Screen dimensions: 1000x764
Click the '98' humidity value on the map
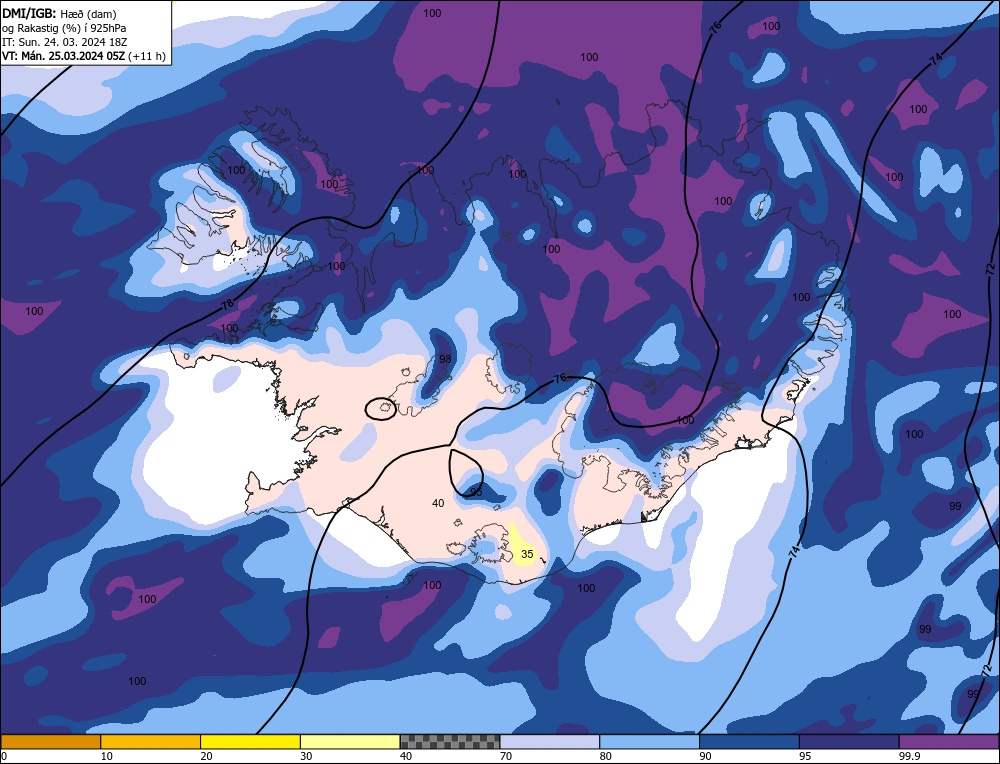pos(445,359)
